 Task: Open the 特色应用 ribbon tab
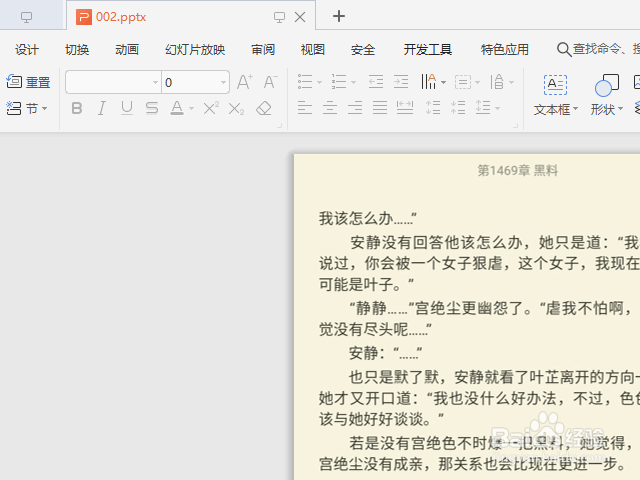click(505, 50)
